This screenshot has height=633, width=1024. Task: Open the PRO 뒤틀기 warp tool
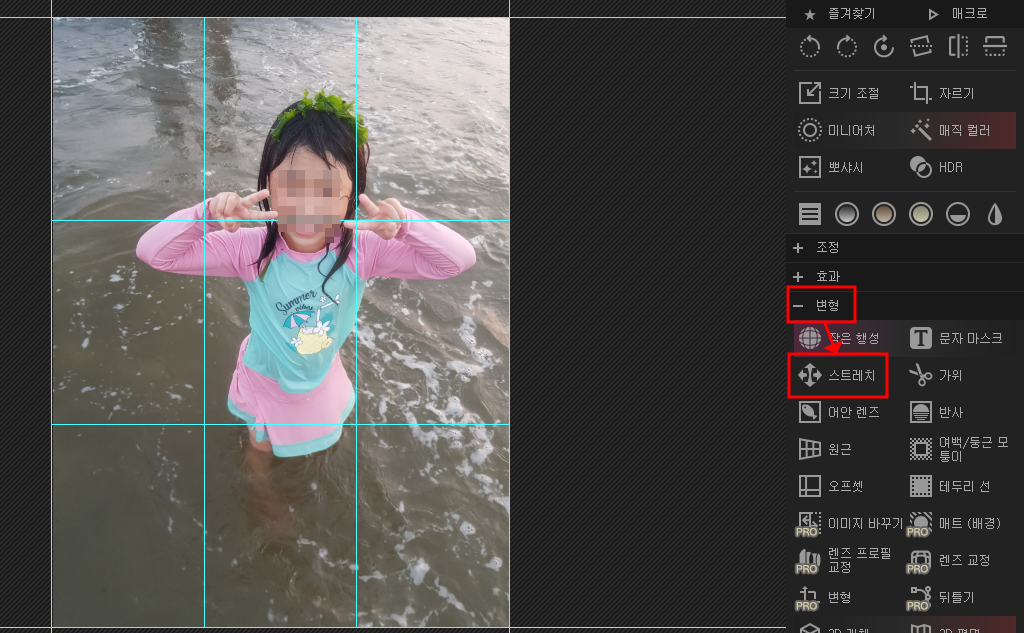[942, 597]
